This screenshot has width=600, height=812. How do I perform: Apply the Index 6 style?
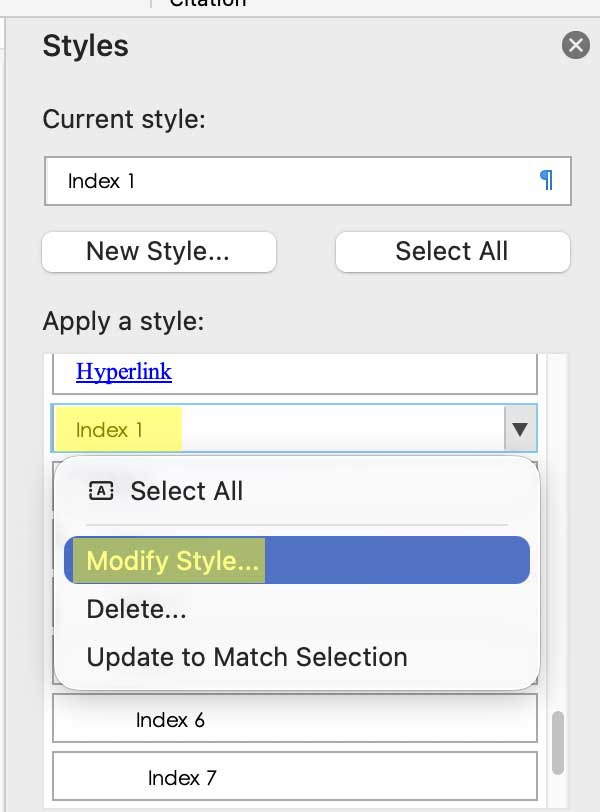pyautogui.click(x=170, y=719)
